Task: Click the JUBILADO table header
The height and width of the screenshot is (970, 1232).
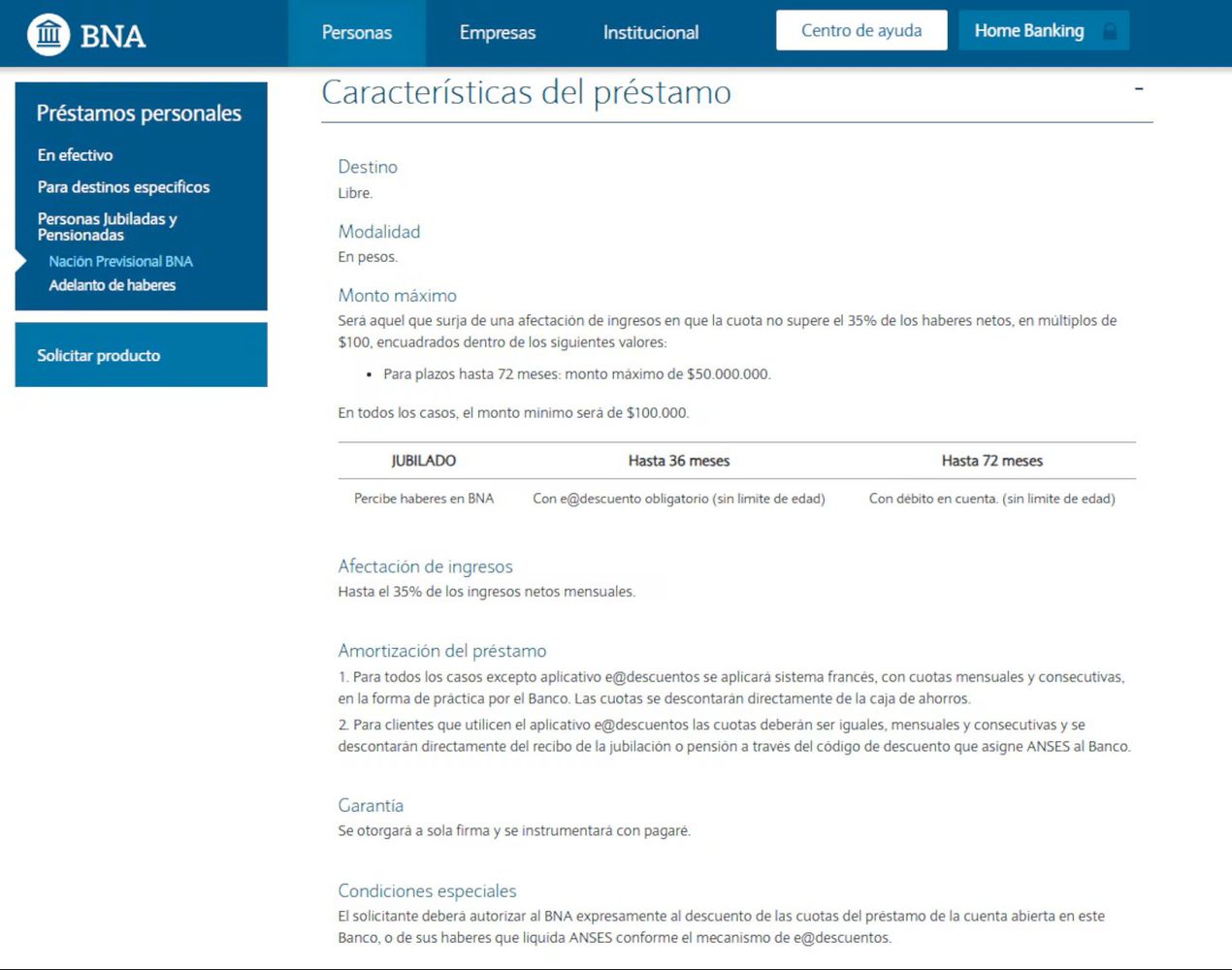Action: coord(424,461)
